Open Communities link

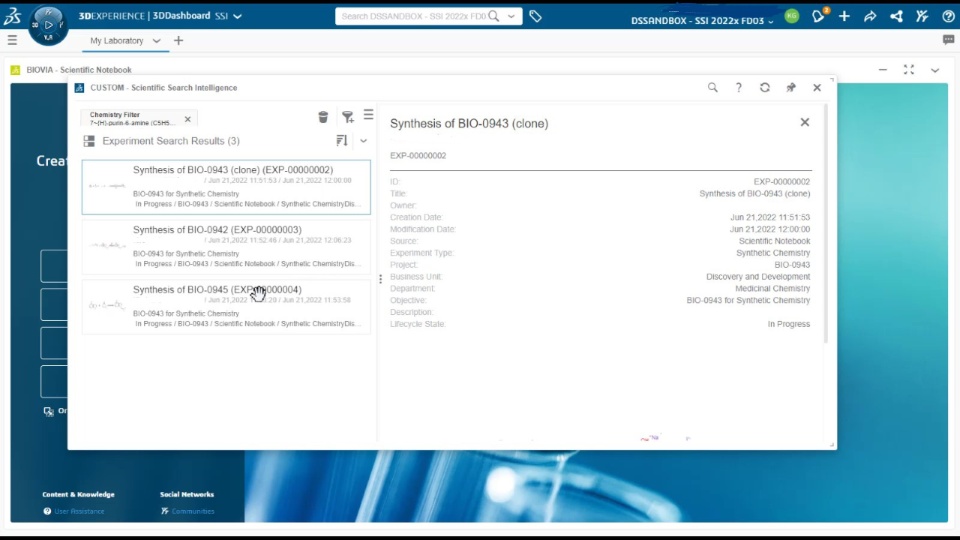193,511
